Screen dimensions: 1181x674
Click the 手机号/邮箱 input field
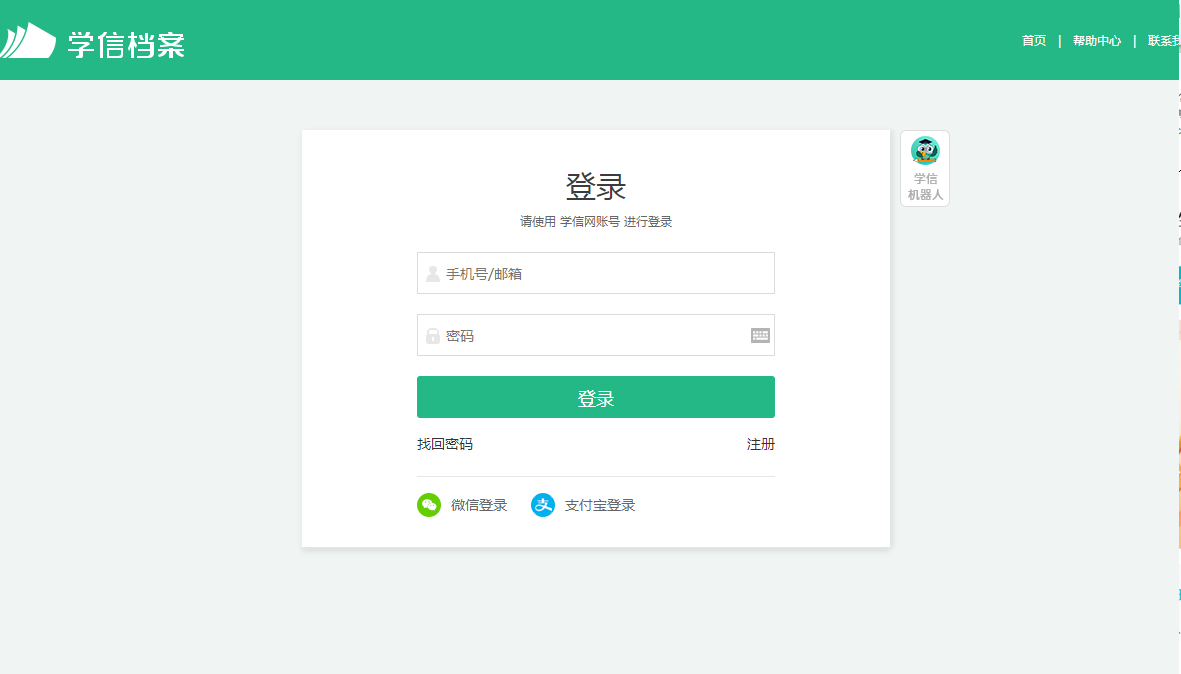[x=595, y=272]
